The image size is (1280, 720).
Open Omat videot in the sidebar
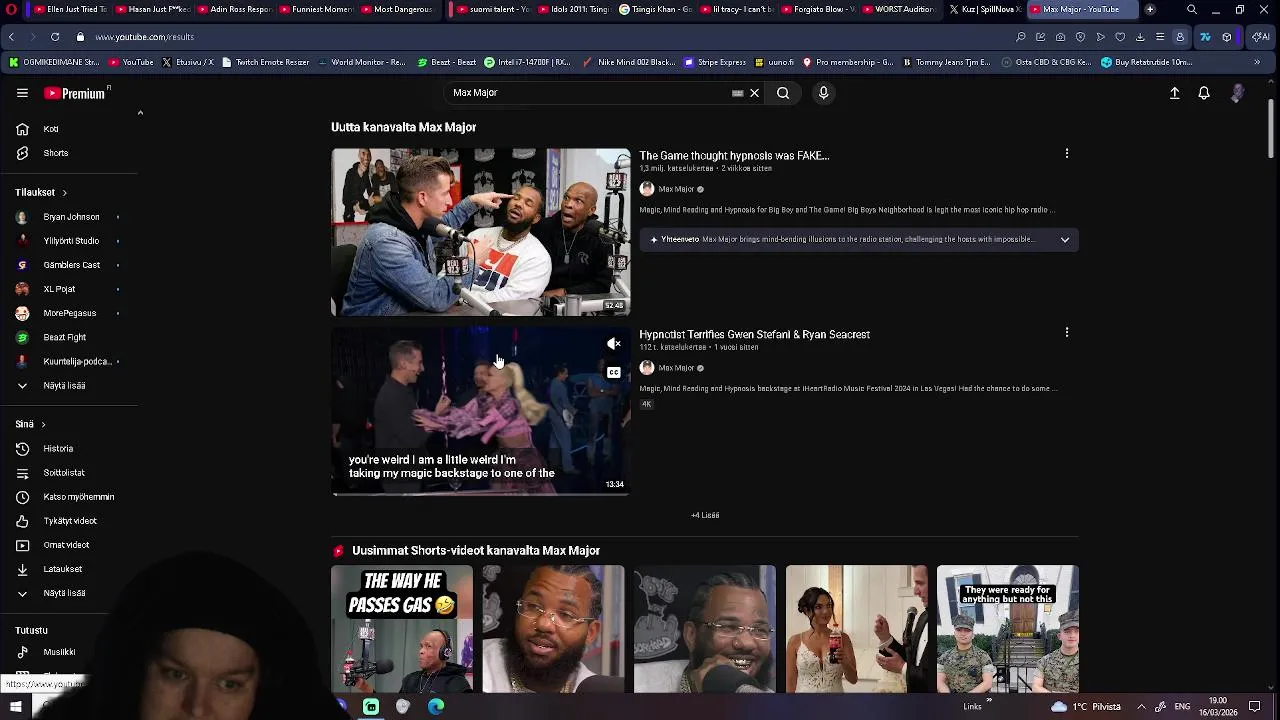click(68, 545)
